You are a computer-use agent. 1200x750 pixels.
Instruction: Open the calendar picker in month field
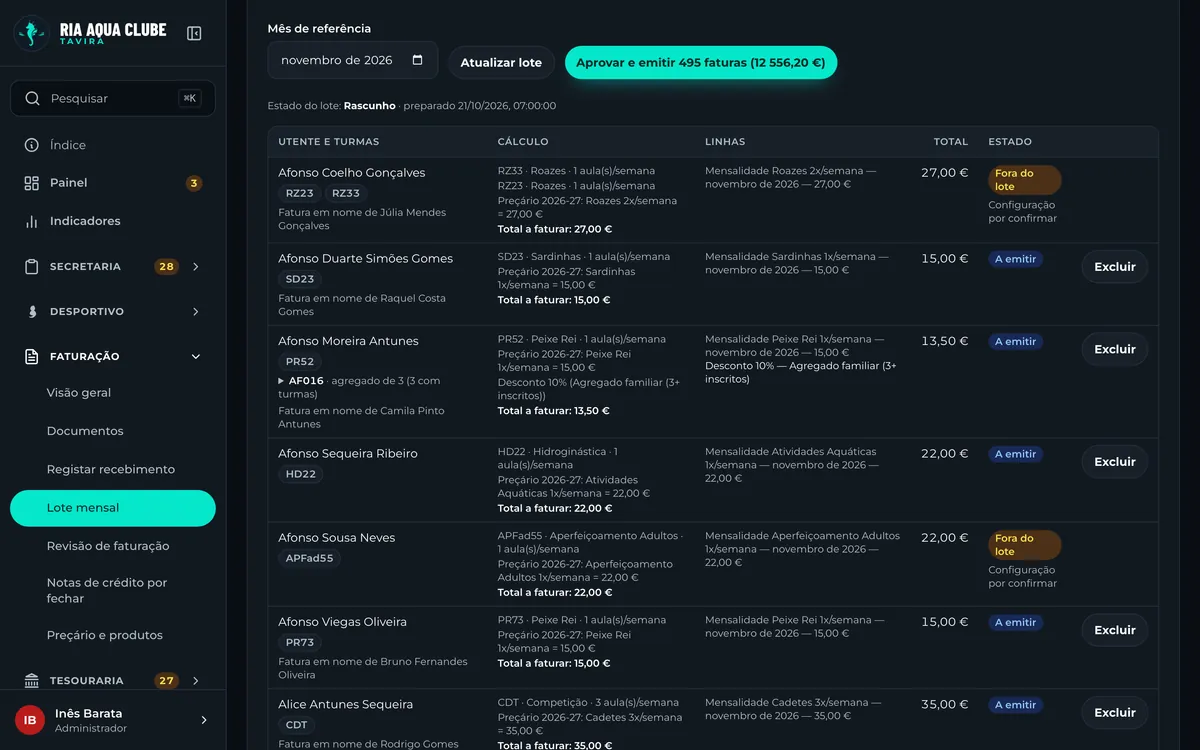click(x=417, y=60)
